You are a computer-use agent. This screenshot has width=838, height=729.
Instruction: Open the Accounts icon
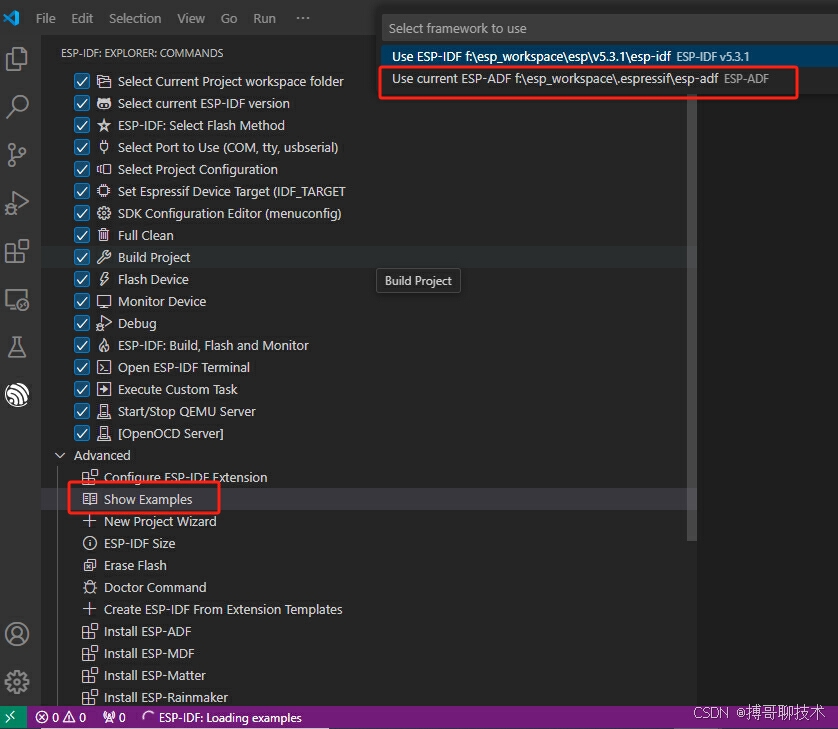(x=17, y=634)
